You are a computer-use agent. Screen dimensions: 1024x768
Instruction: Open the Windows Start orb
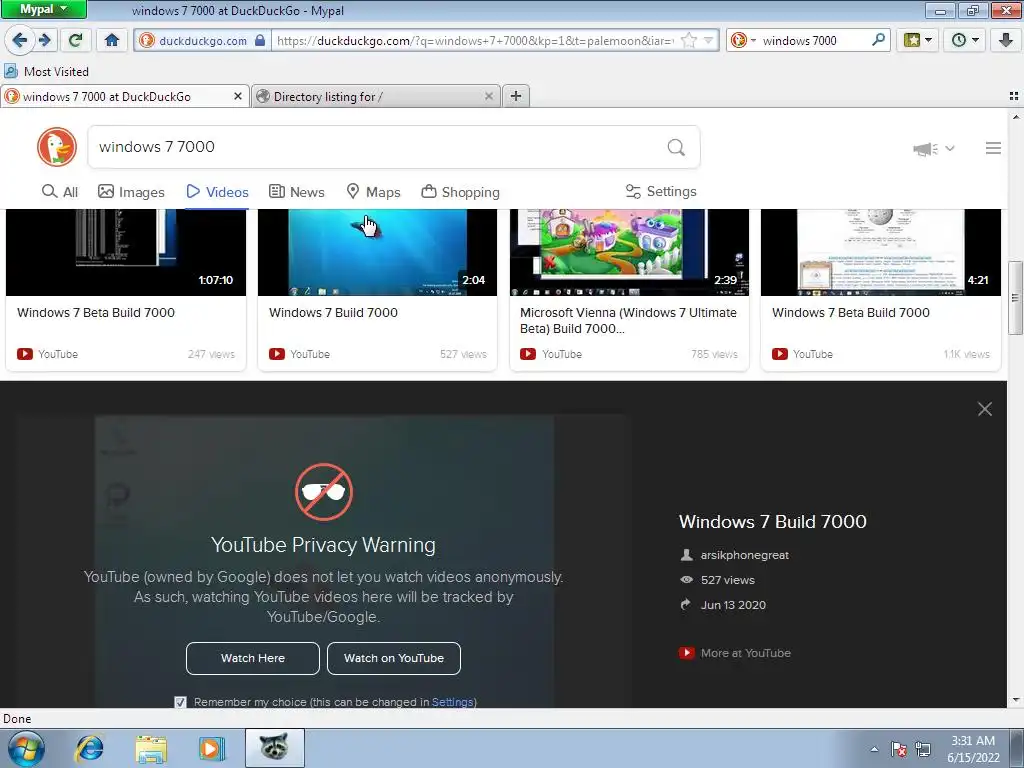point(26,748)
